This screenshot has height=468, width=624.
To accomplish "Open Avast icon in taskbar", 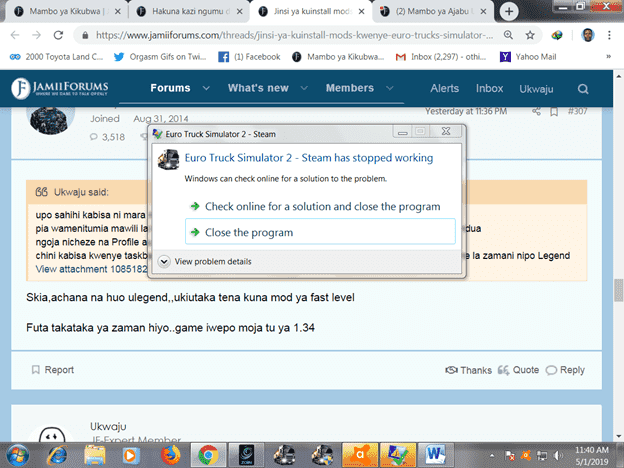I will (x=360, y=455).
